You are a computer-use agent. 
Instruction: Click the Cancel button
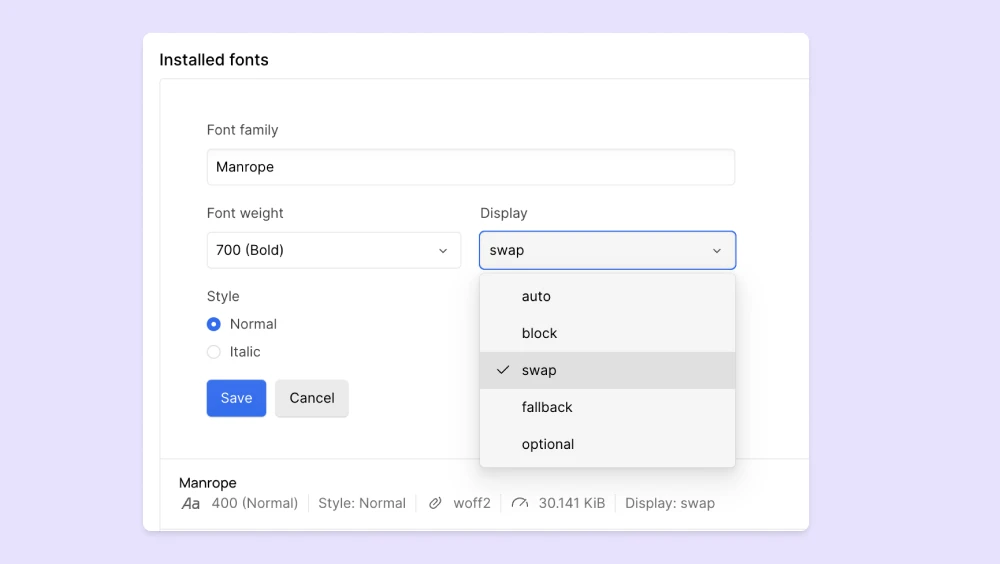pos(312,398)
